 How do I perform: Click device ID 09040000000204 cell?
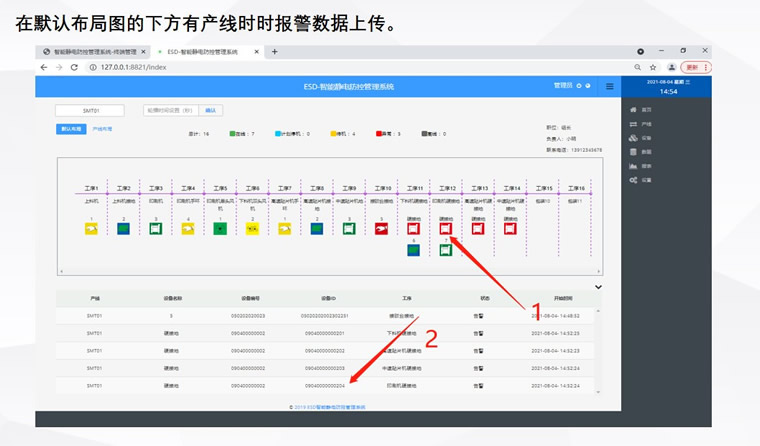325,386
